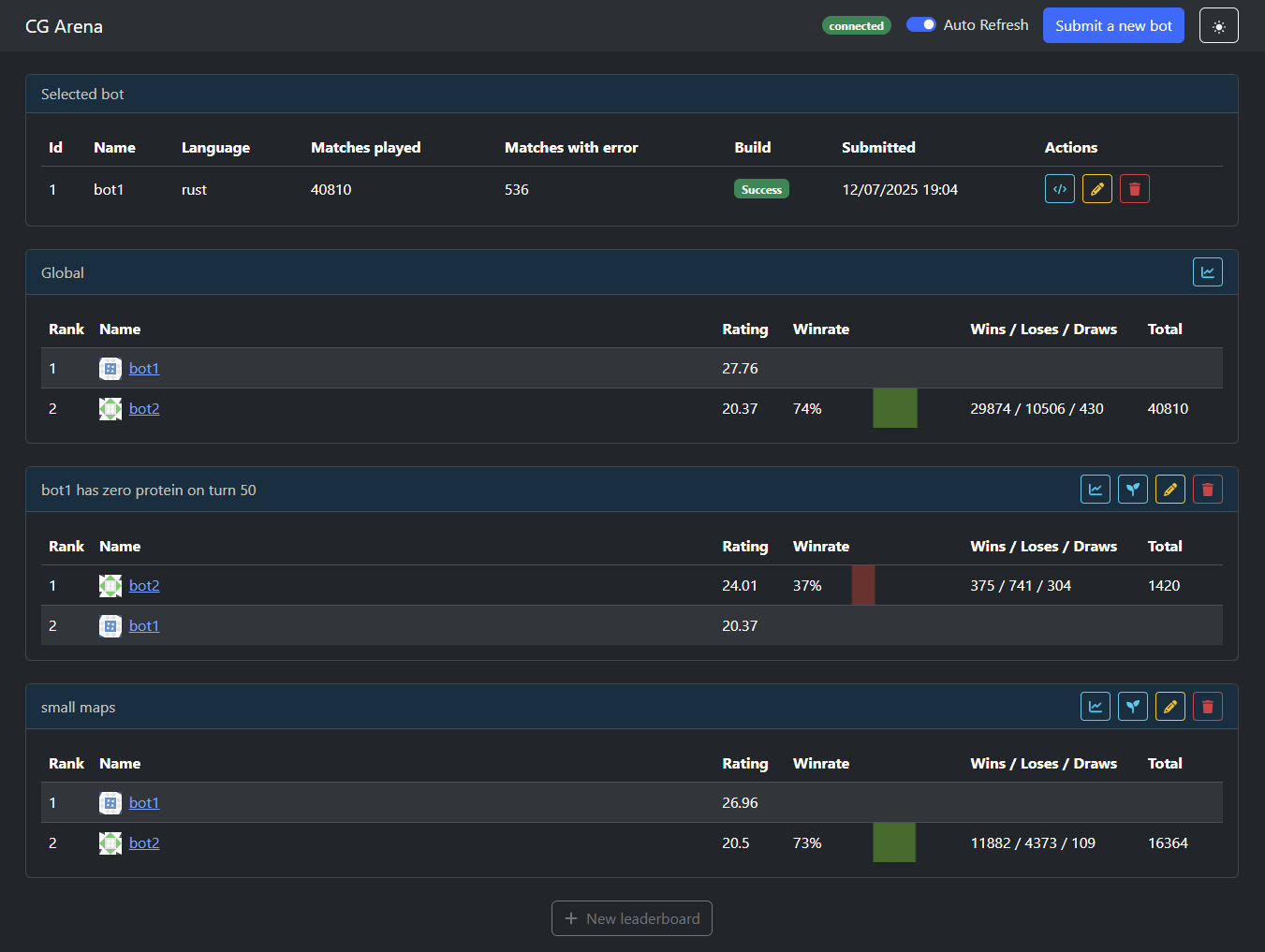This screenshot has width=1265, height=952.
Task: Create a new leaderboard
Action: (631, 918)
